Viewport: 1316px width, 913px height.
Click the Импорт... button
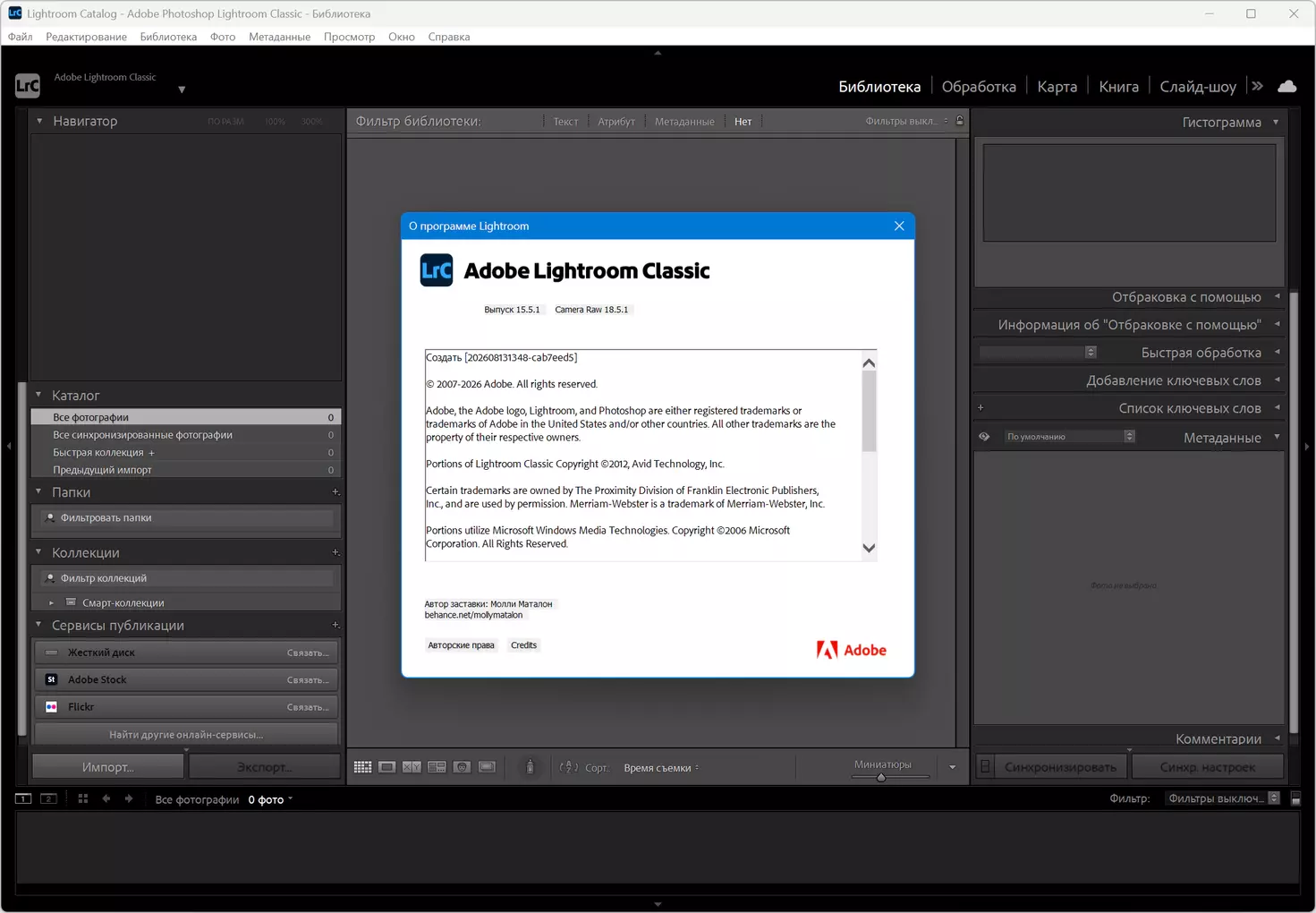coord(108,767)
